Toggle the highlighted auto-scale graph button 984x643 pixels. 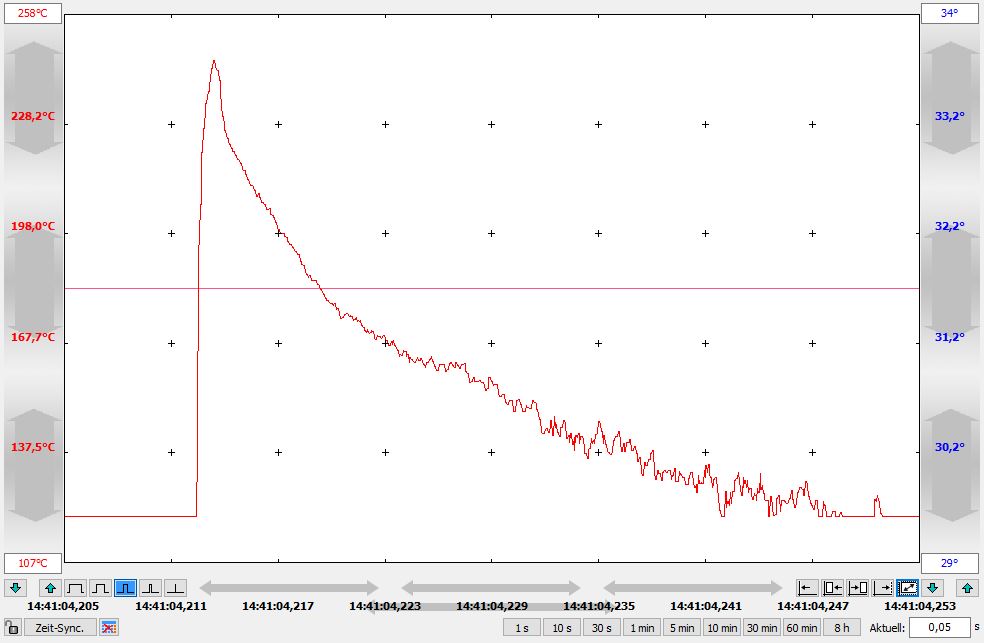coord(908,588)
